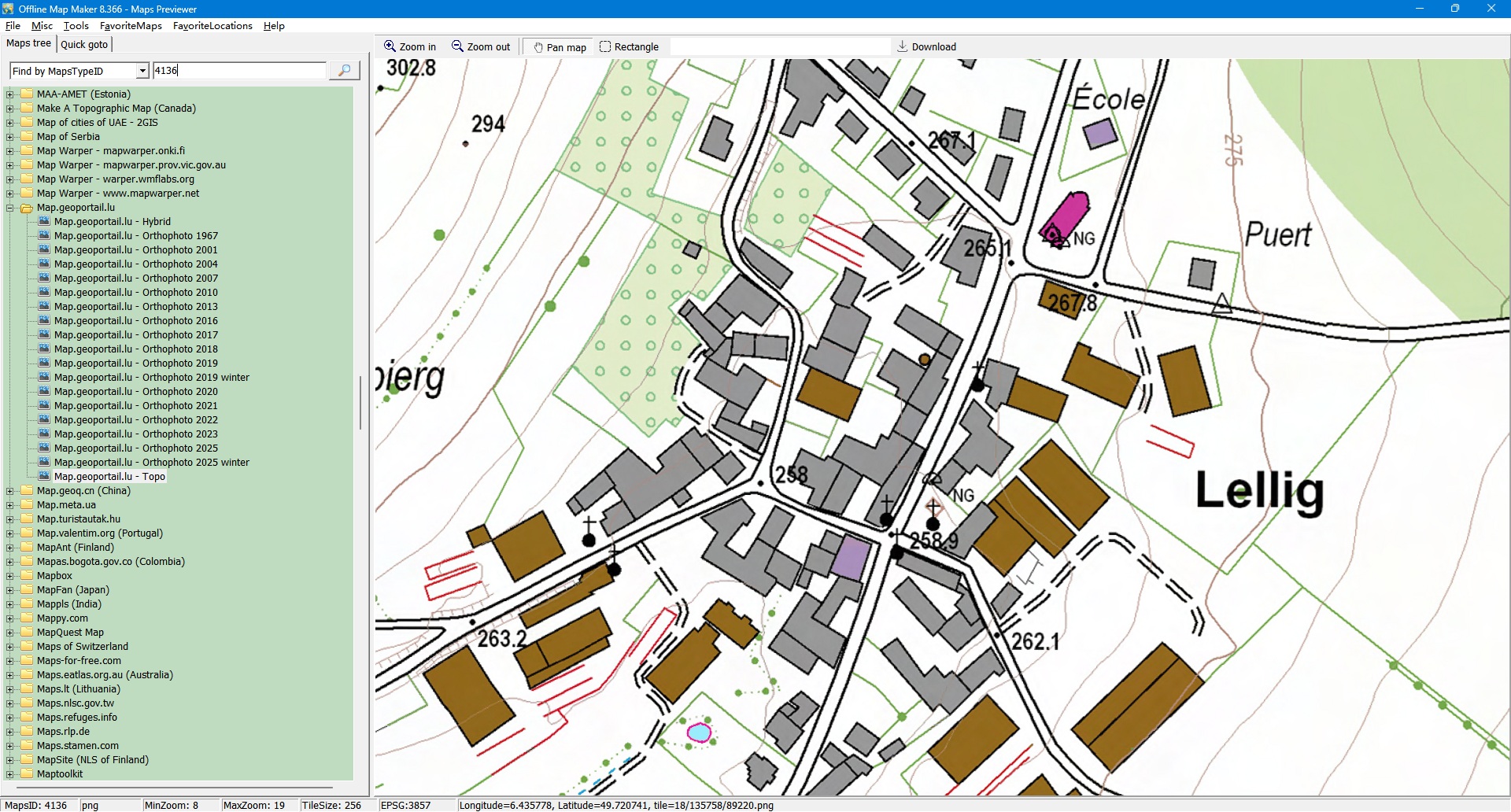Open the Tools menu
This screenshot has height=812, width=1511.
[76, 26]
